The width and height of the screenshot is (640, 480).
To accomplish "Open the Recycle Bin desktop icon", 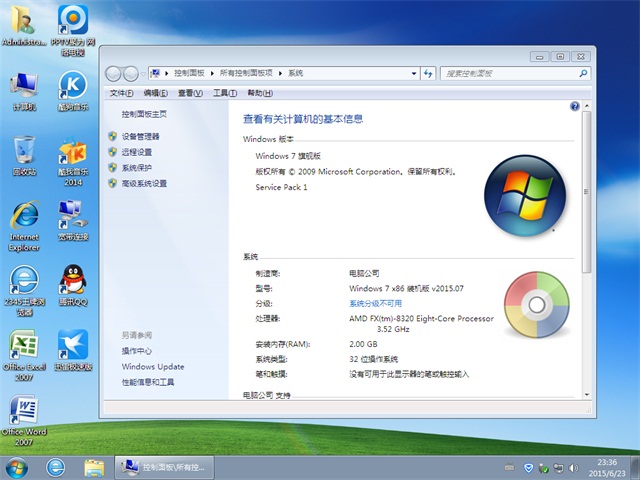I will point(24,152).
